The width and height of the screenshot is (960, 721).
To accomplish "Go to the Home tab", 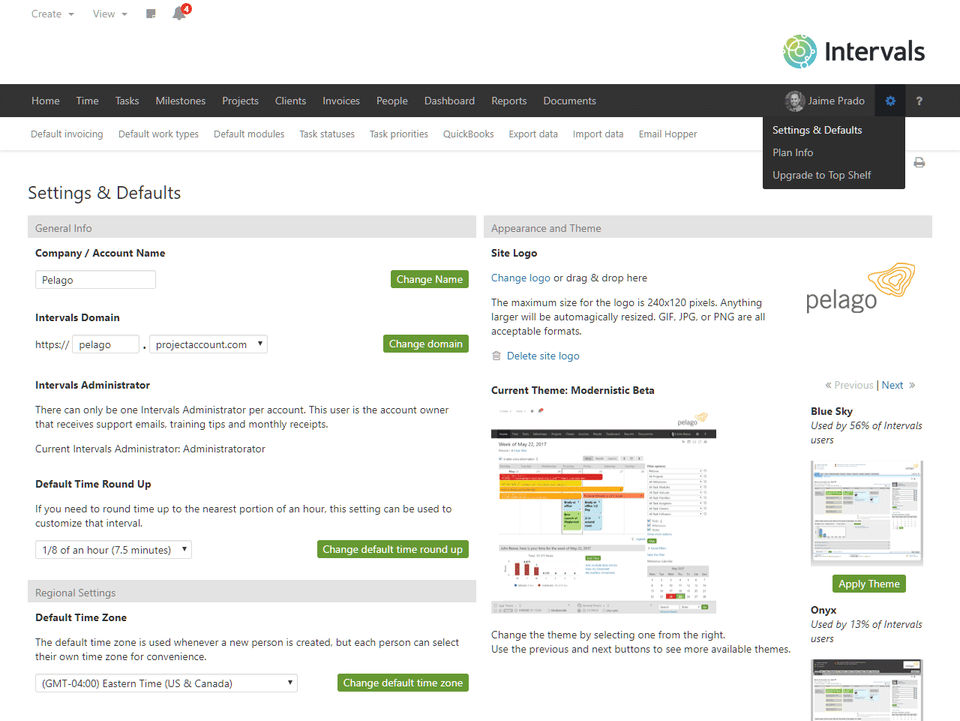I will 45,101.
